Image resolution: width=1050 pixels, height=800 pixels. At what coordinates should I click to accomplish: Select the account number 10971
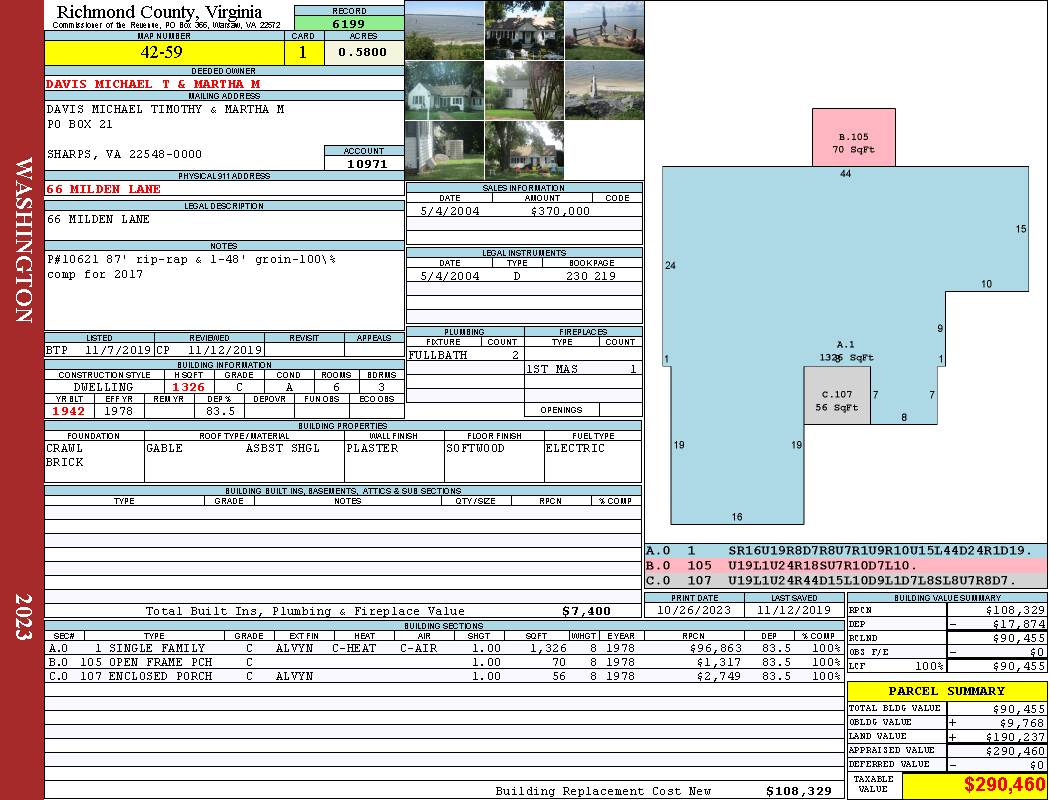[x=364, y=163]
